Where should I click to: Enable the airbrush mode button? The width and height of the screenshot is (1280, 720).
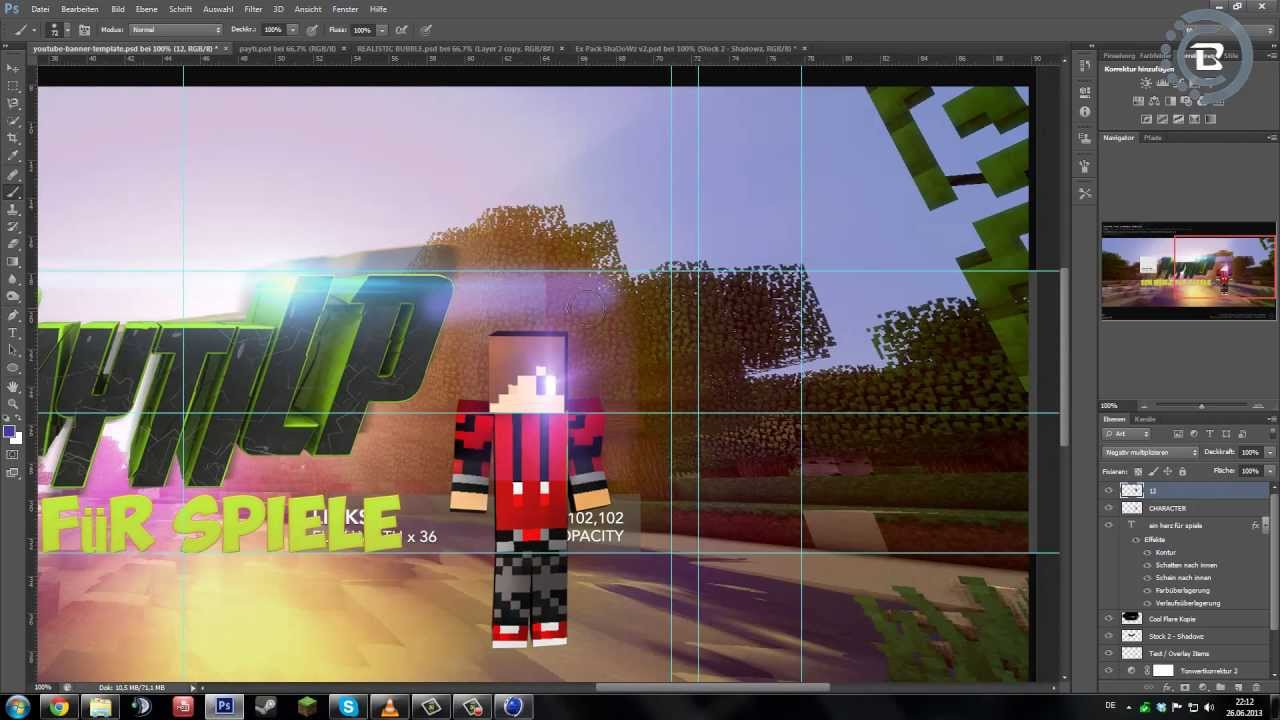pyautogui.click(x=401, y=30)
